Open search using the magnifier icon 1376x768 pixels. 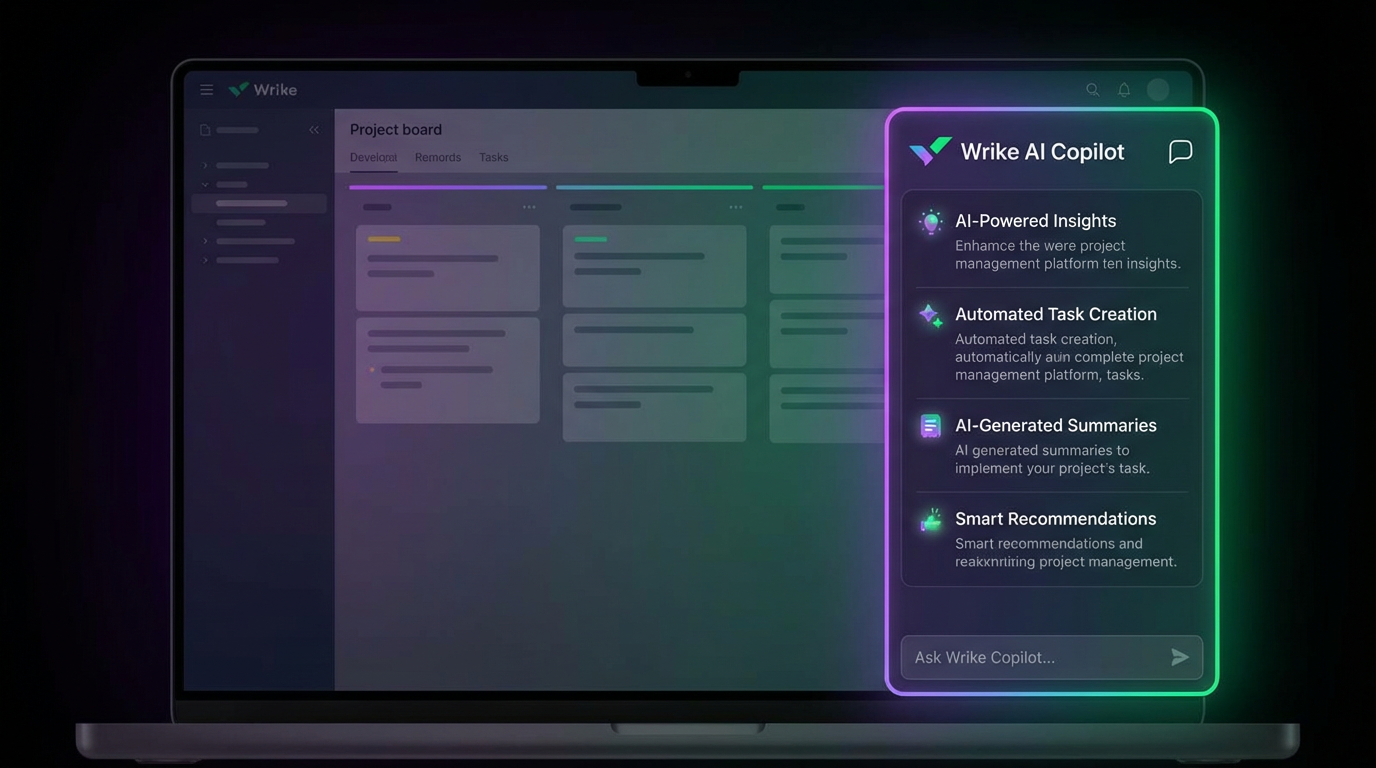click(x=1093, y=89)
